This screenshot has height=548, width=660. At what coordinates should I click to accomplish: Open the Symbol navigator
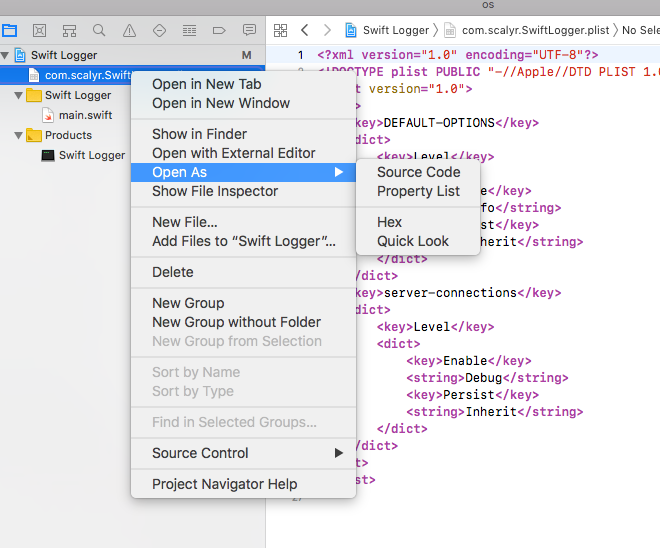[69, 31]
